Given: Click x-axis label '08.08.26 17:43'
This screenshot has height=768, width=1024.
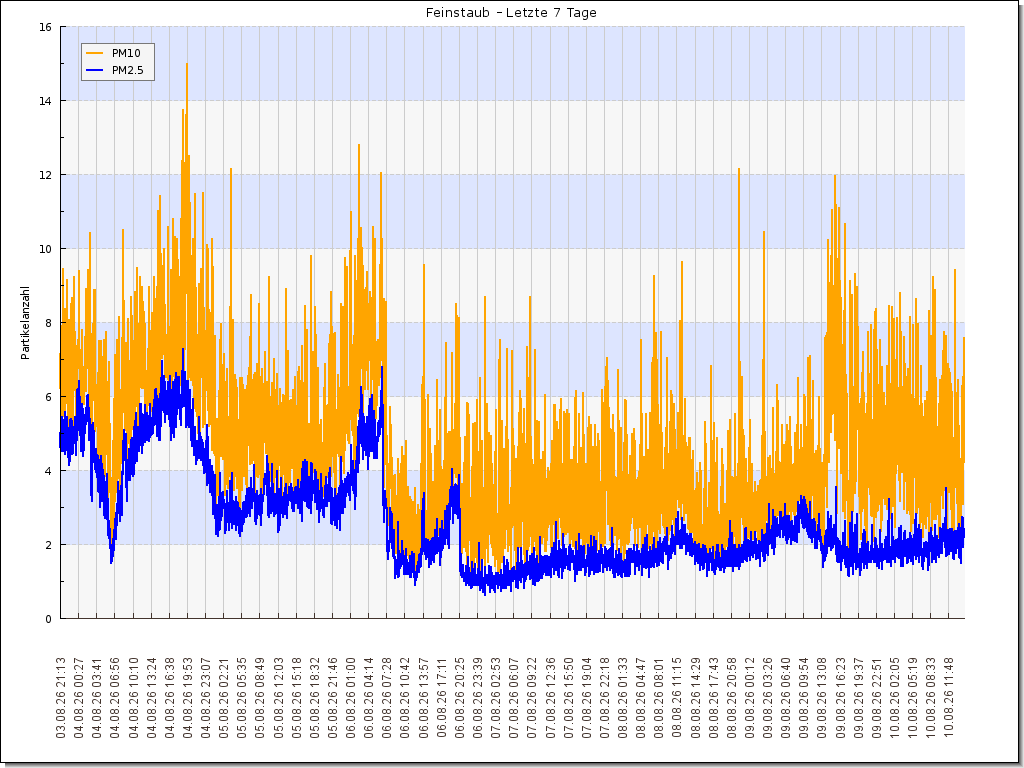Looking at the screenshot, I should point(714,697).
